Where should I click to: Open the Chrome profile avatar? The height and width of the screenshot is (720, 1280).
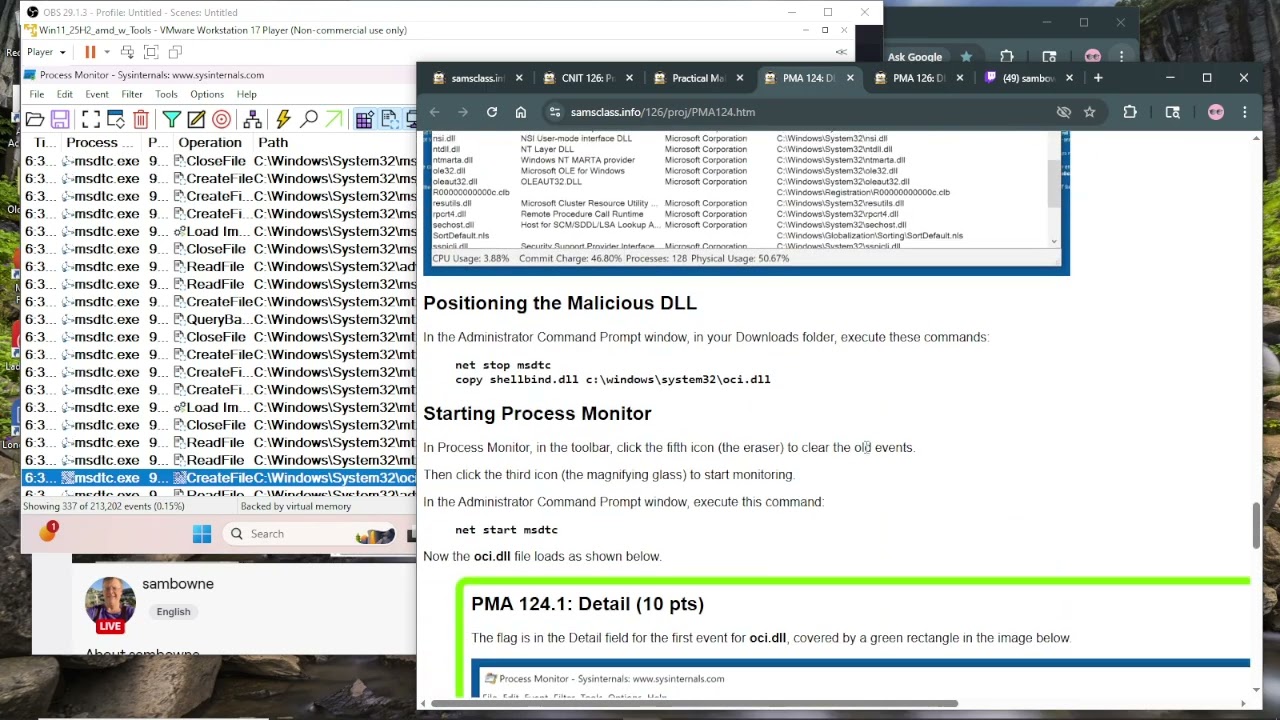[1216, 112]
